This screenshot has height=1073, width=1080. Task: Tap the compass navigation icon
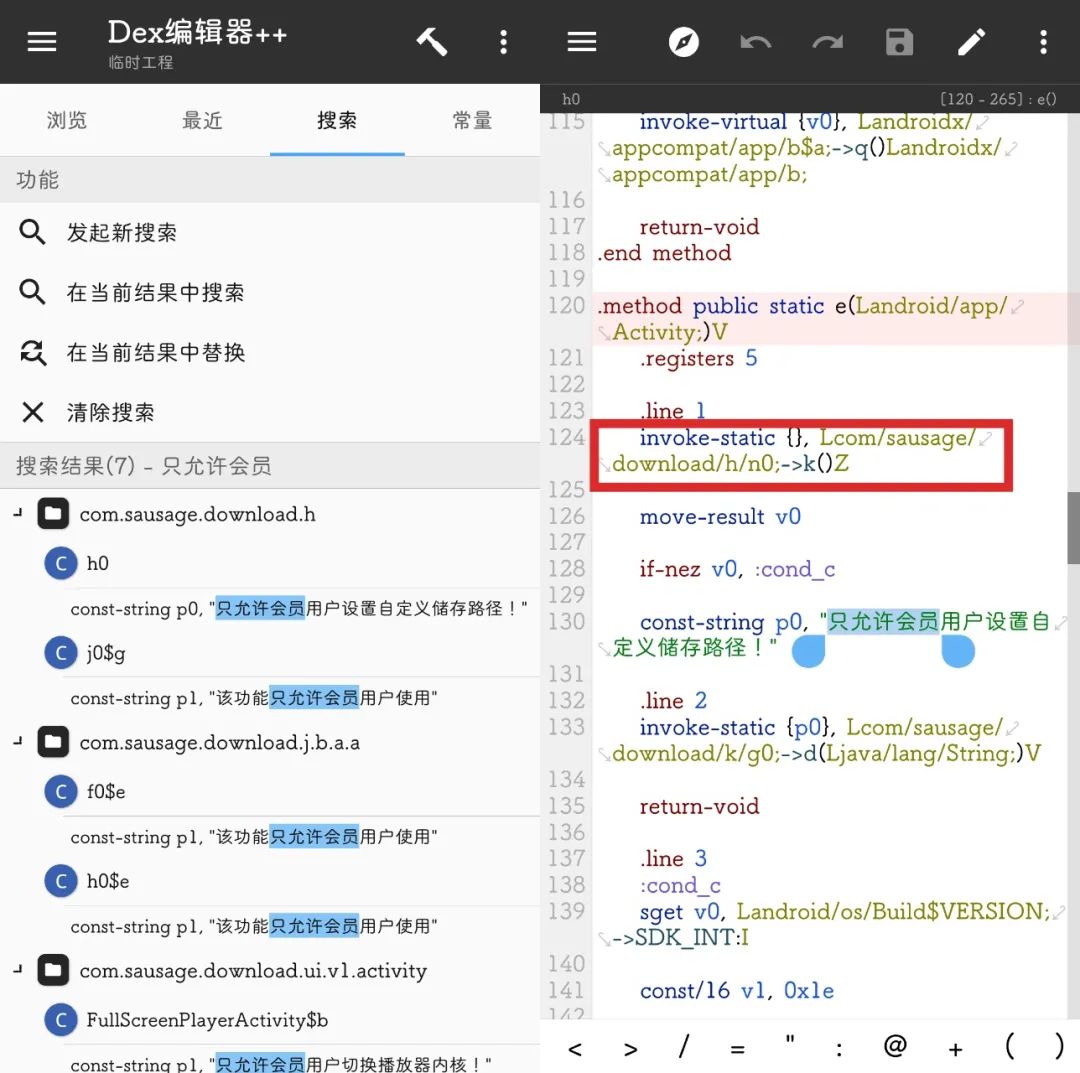coord(684,42)
